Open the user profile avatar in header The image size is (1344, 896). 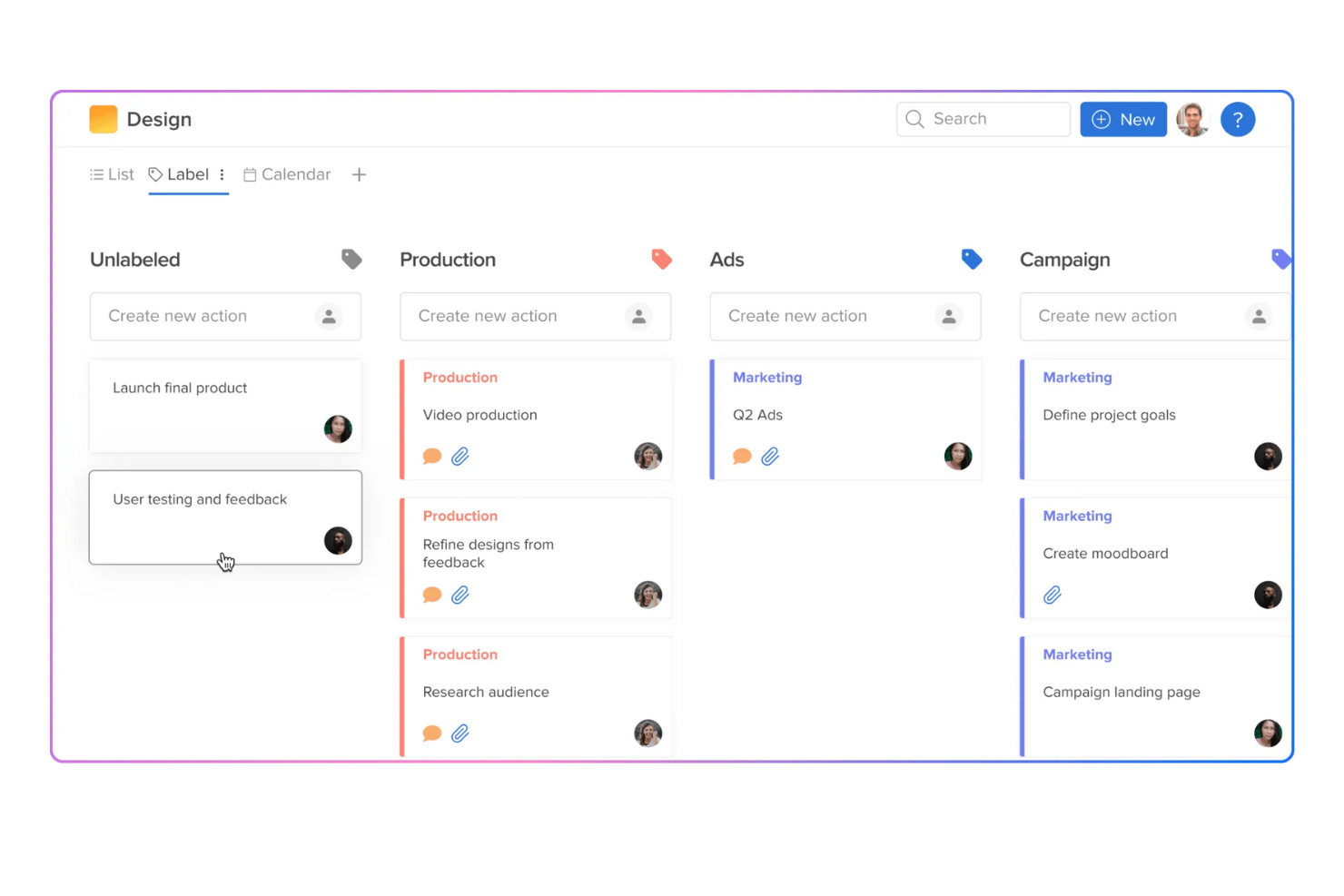point(1193,120)
